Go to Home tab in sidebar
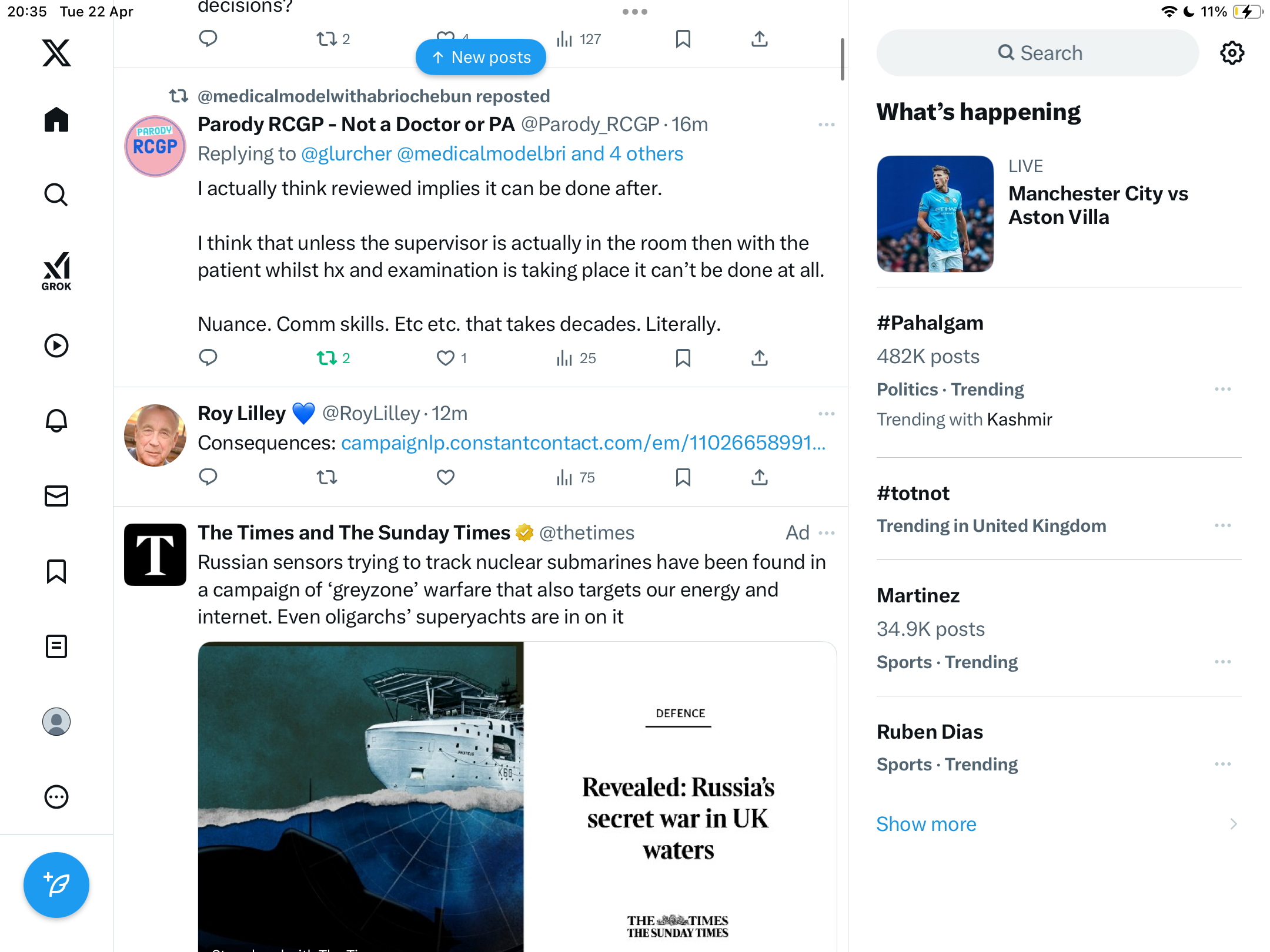1270x952 pixels. click(x=56, y=119)
